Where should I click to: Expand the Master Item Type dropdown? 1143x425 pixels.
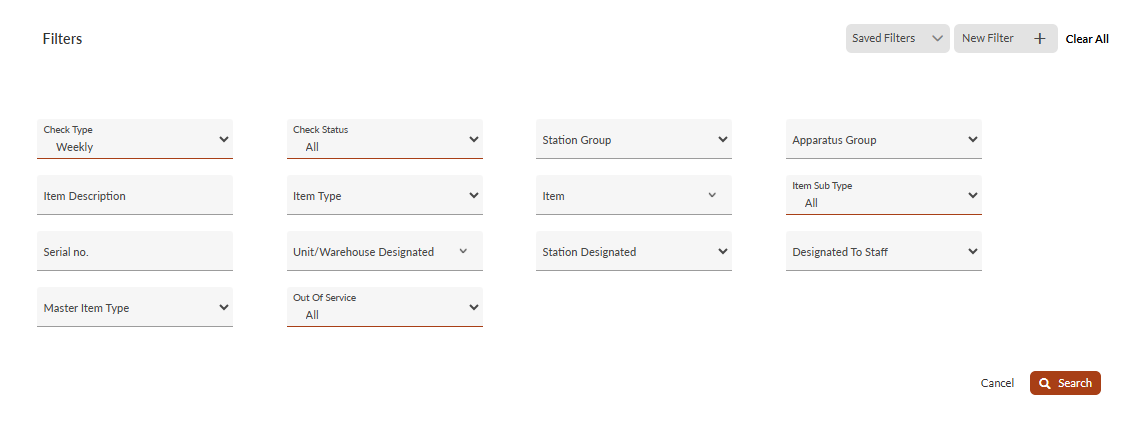pyautogui.click(x=135, y=308)
